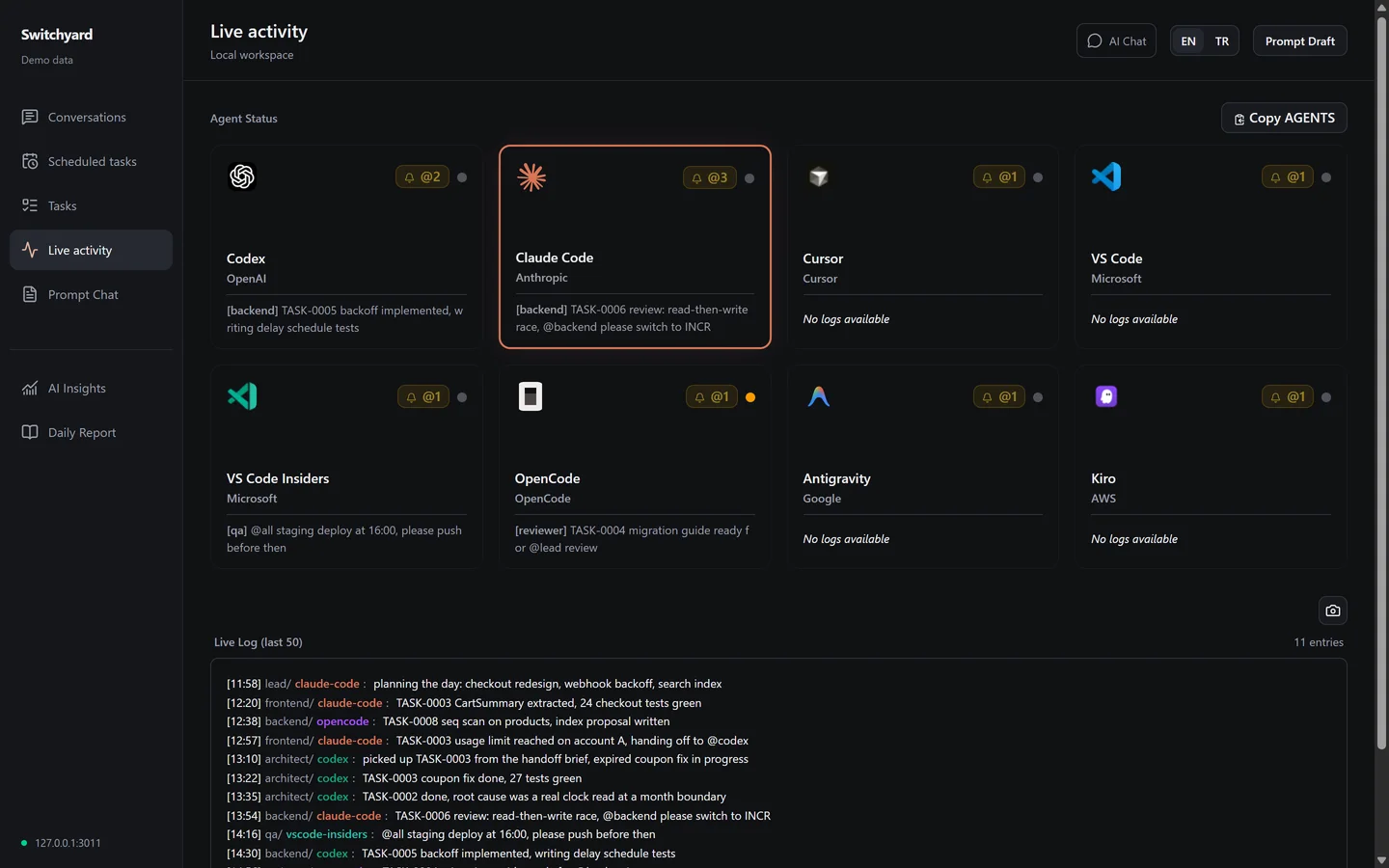Click the 127.0.0.1:3011 server address
This screenshot has height=868, width=1389.
tap(68, 843)
